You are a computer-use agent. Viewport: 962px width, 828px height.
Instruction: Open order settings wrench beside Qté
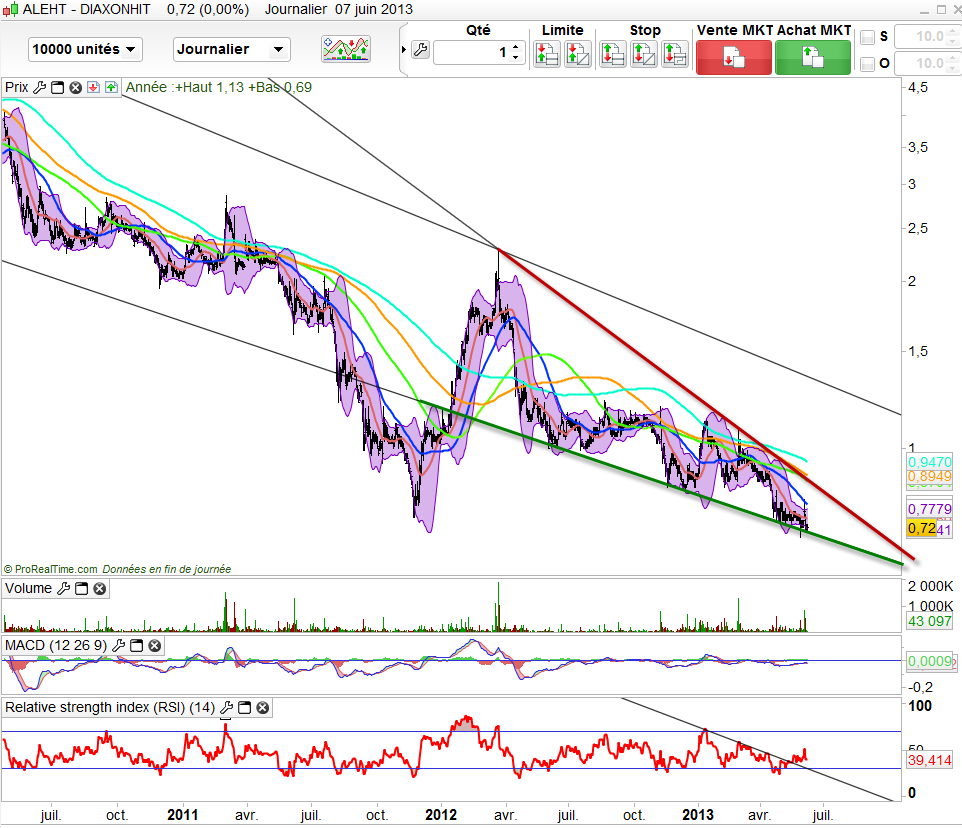coord(420,51)
